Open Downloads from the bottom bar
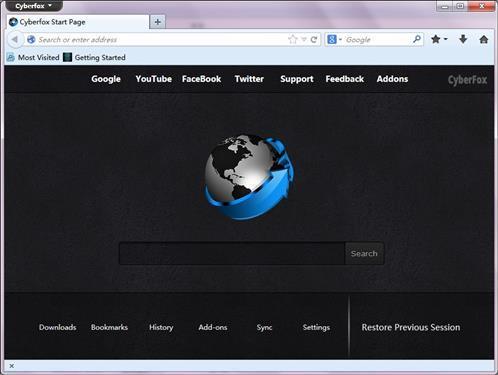Image resolution: width=498 pixels, height=375 pixels. (x=58, y=327)
